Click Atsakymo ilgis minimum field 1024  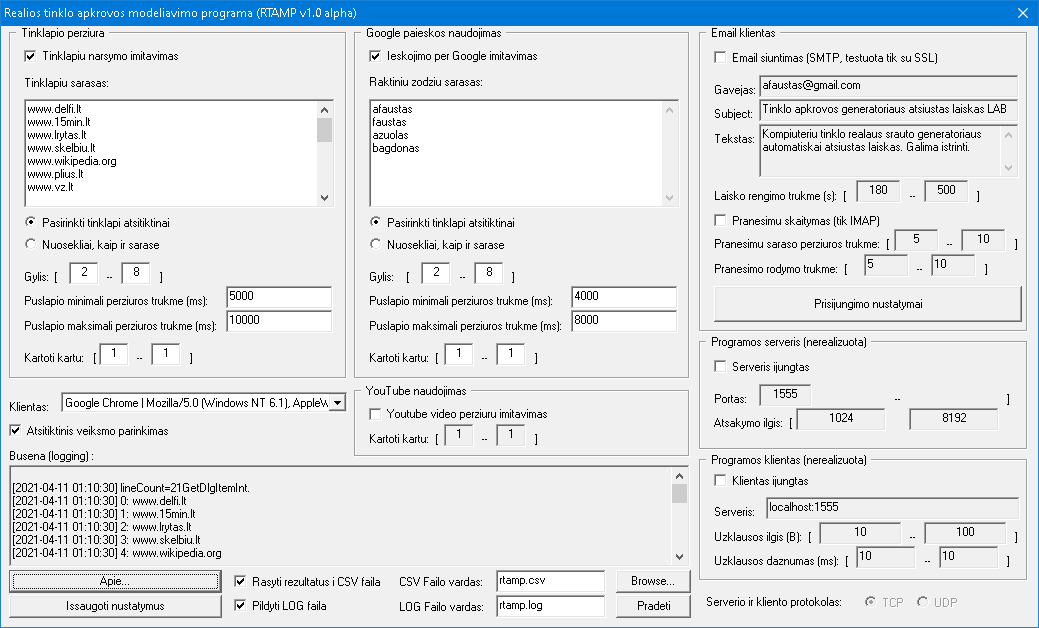tap(841, 419)
